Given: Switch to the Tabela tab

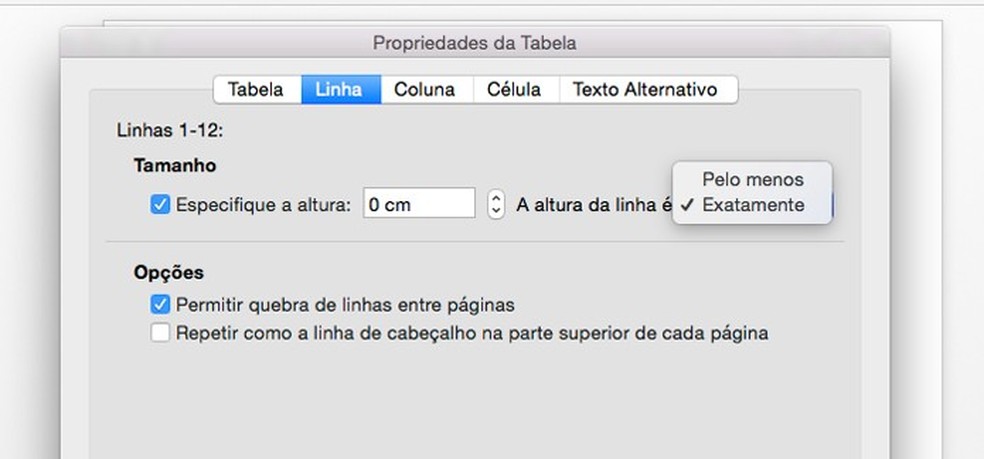Looking at the screenshot, I should pos(256,89).
